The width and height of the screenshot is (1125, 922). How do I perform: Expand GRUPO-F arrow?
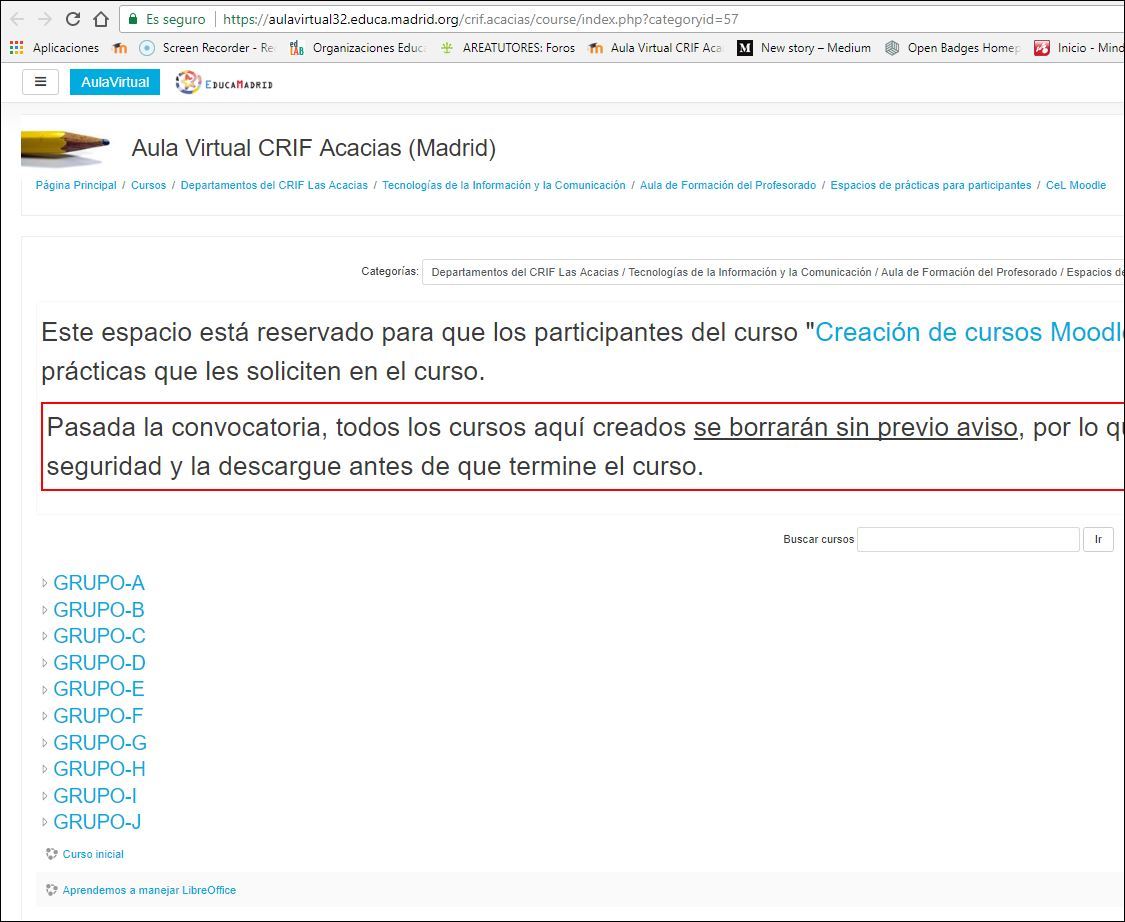coord(44,715)
